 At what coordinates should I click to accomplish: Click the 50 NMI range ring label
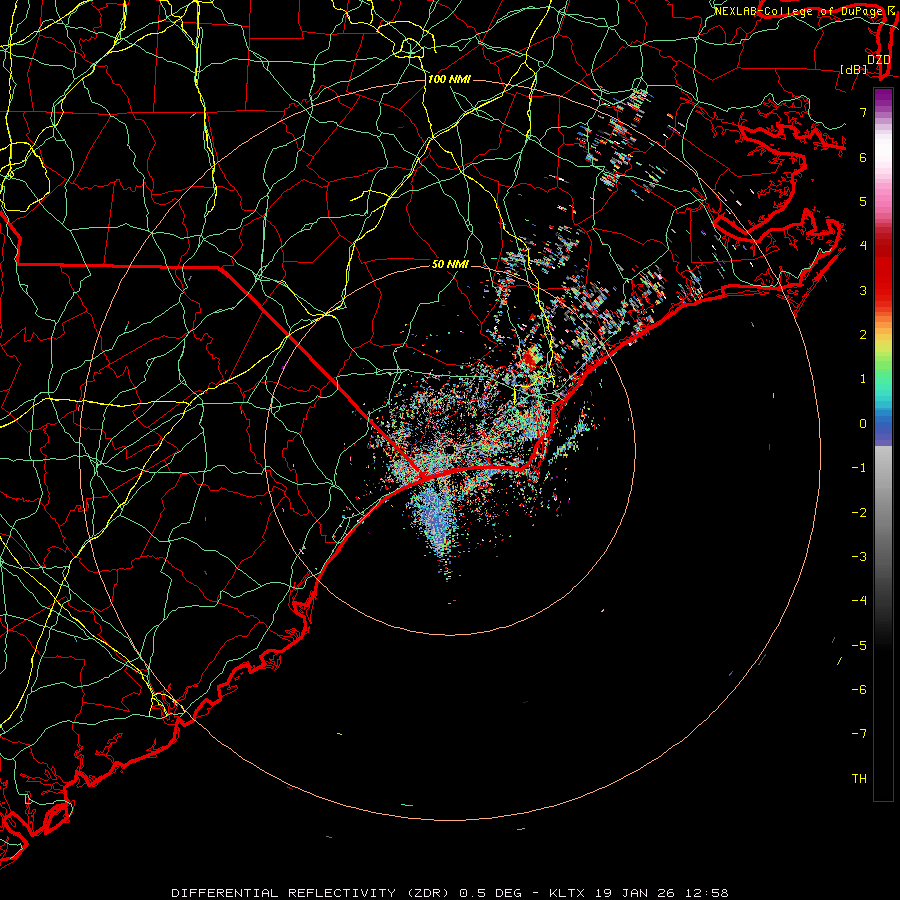(x=450, y=264)
